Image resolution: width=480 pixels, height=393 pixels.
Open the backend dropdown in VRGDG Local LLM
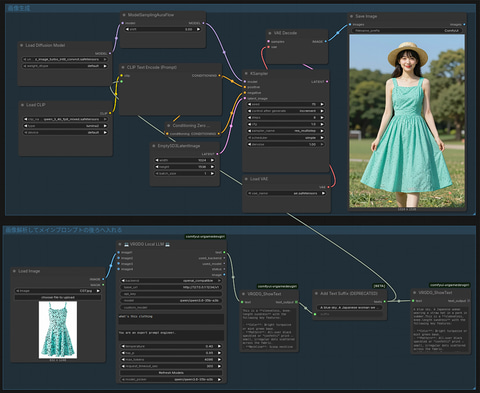pos(171,281)
